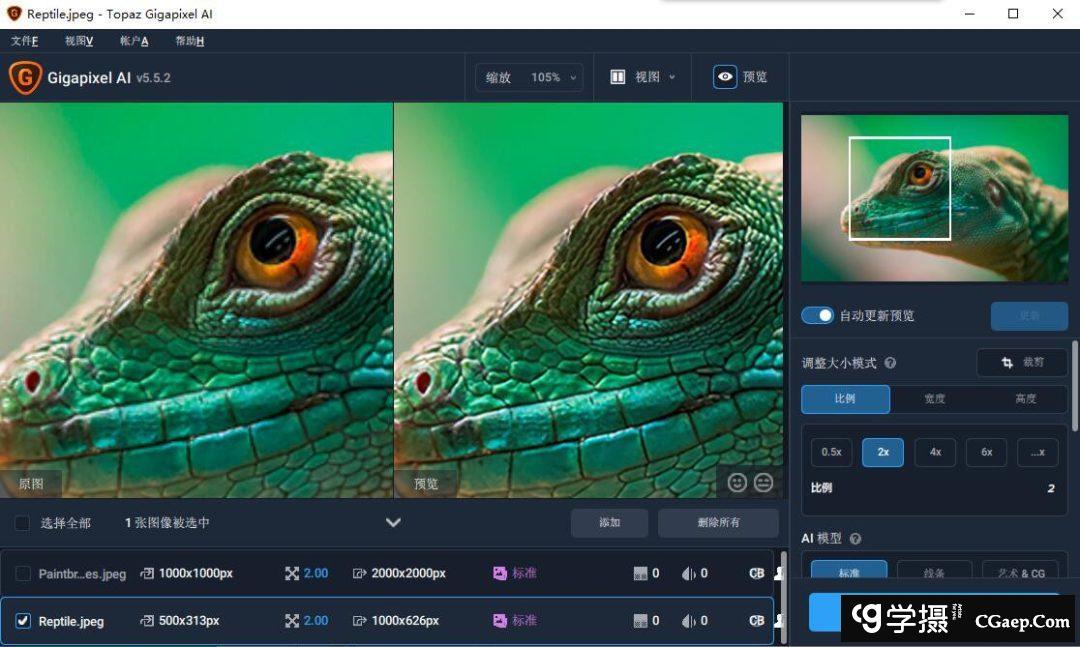Open the 文件 menu
Screen dimensions: 1080x647
pos(24,41)
